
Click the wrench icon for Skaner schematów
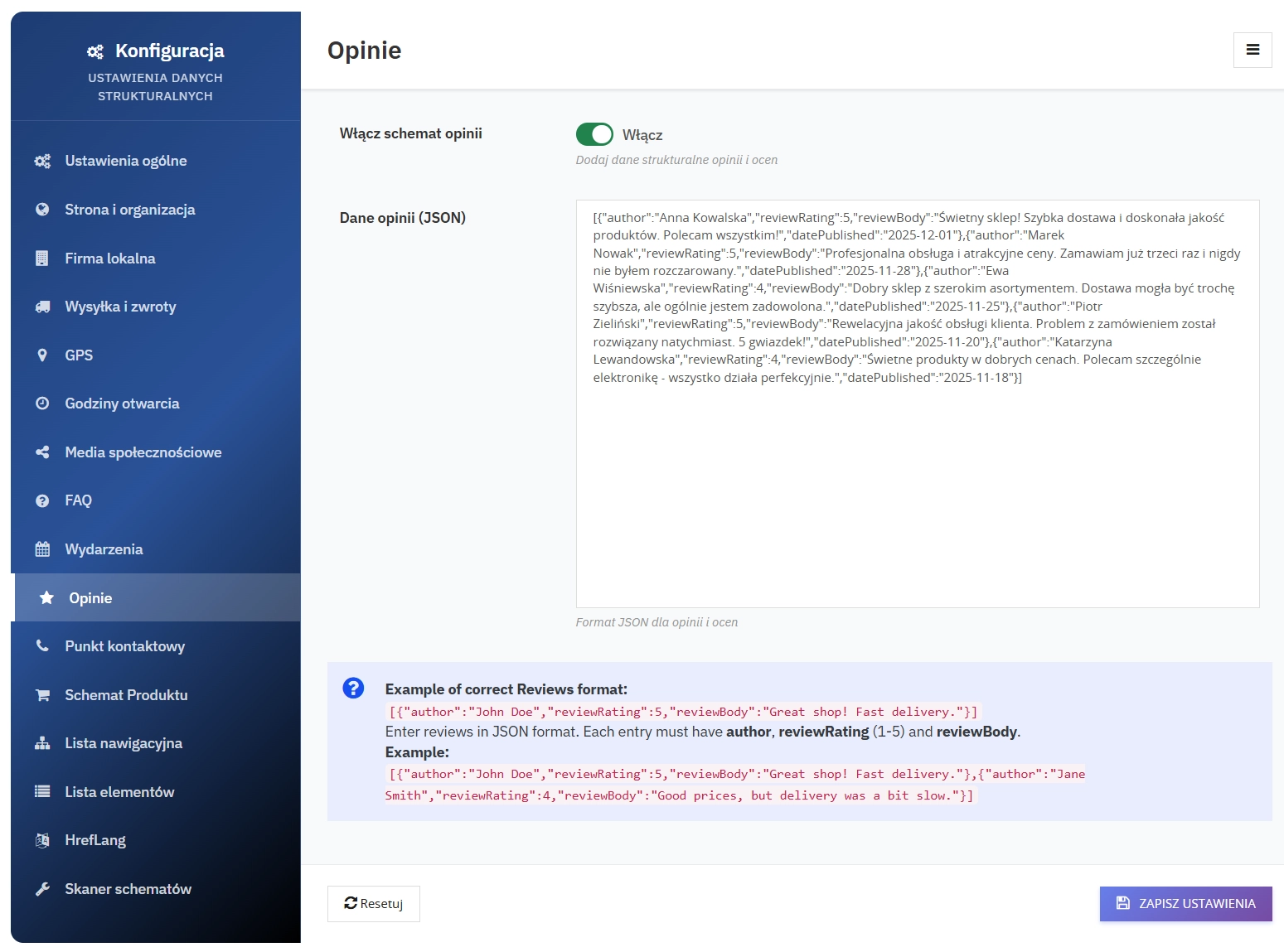coord(42,889)
